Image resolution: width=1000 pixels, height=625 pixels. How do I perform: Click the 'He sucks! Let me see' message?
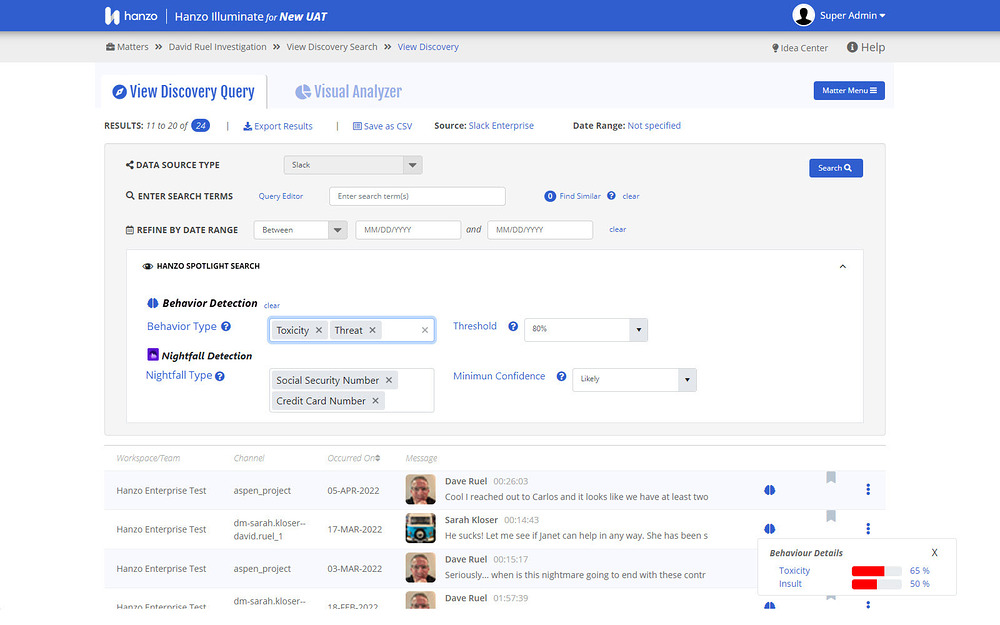coord(577,536)
